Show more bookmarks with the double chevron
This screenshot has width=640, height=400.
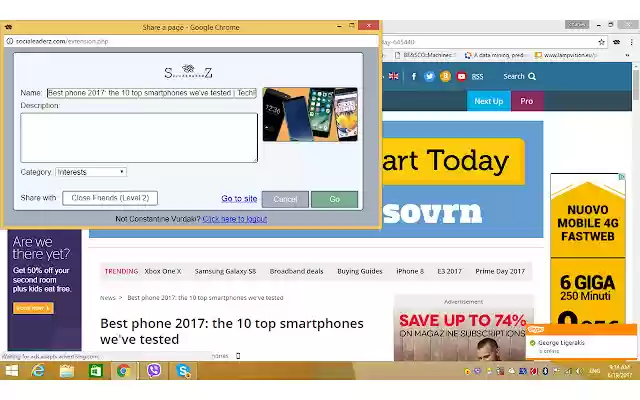[x=627, y=55]
